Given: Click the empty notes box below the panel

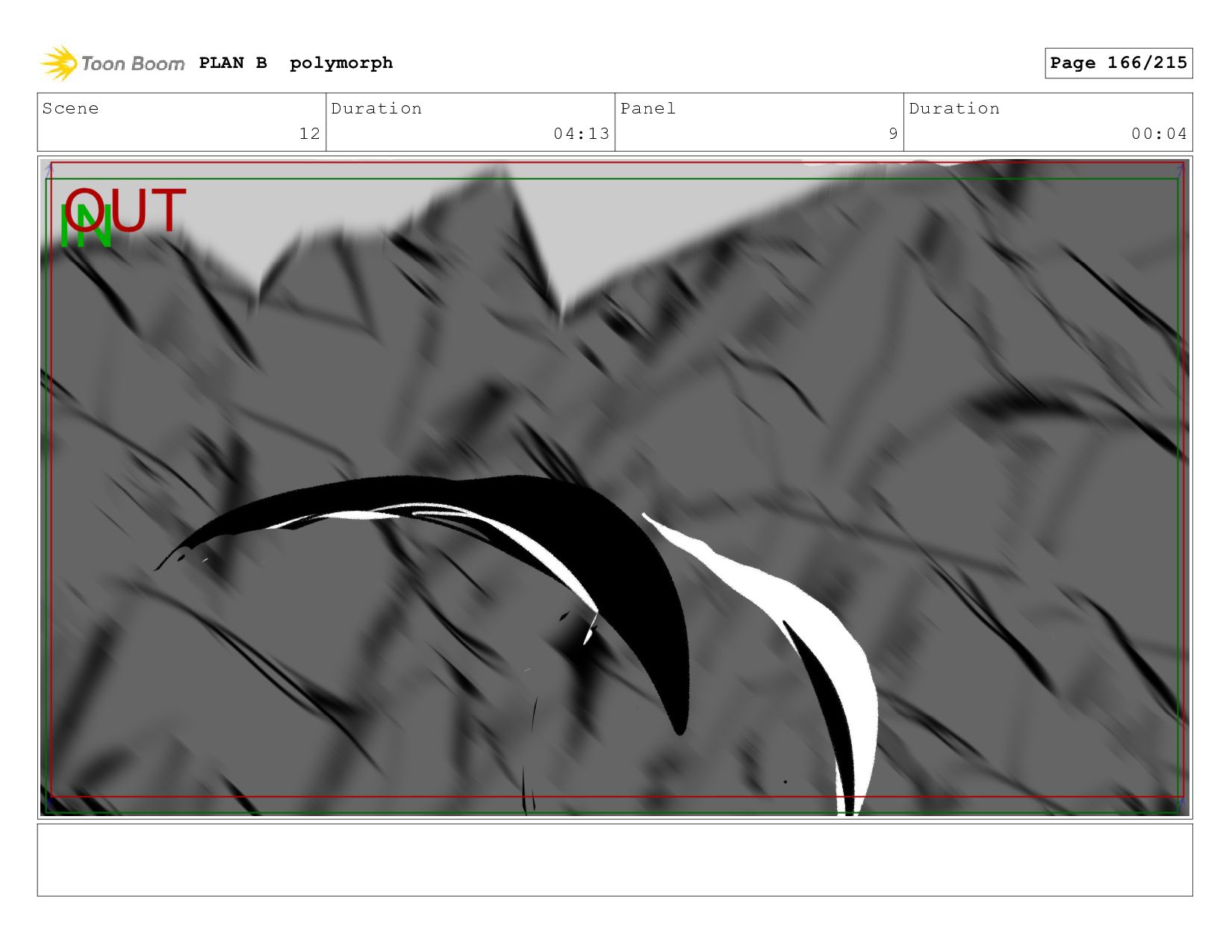Looking at the screenshot, I should click(615, 859).
